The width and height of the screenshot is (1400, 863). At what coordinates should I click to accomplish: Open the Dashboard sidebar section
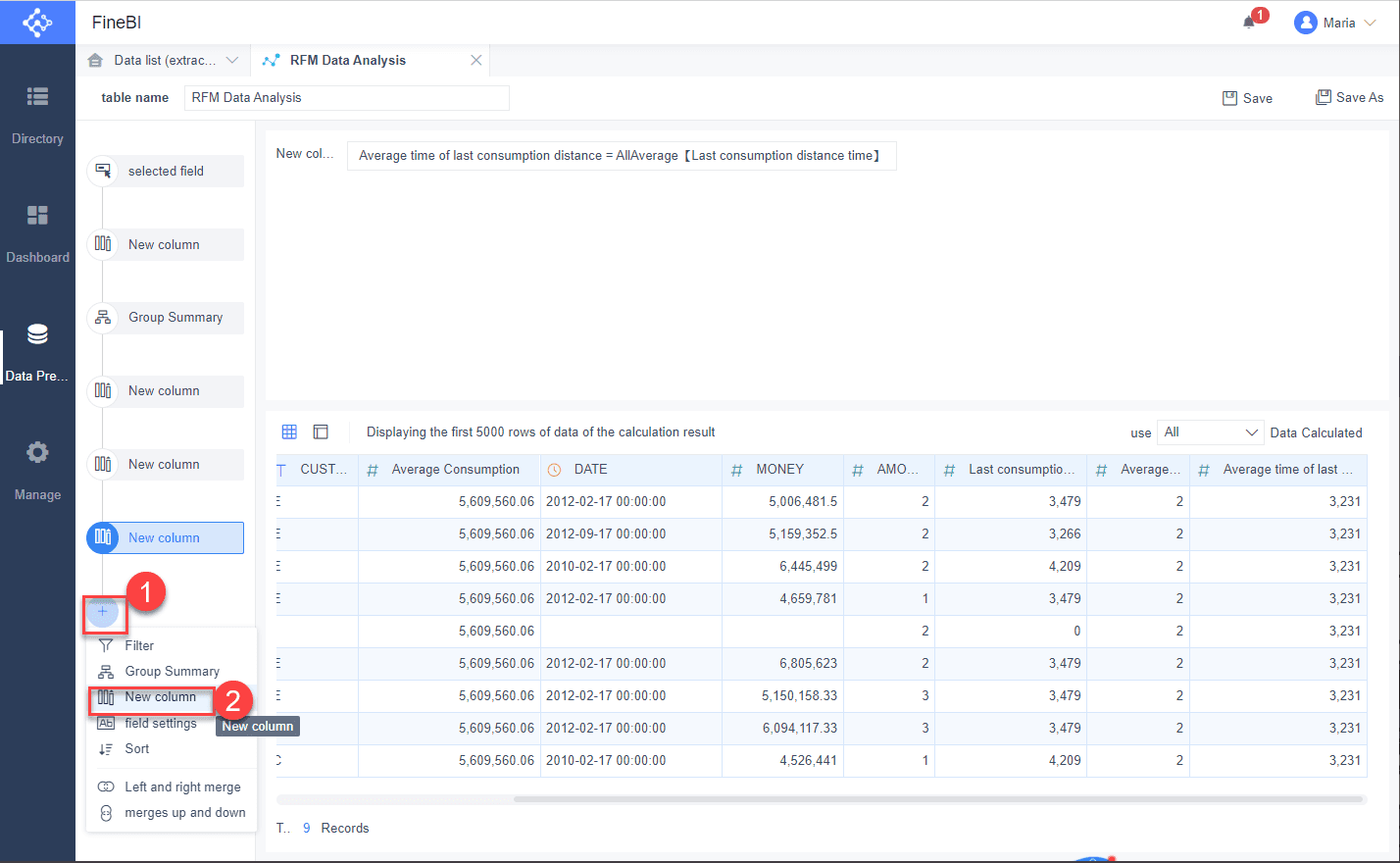[37, 233]
